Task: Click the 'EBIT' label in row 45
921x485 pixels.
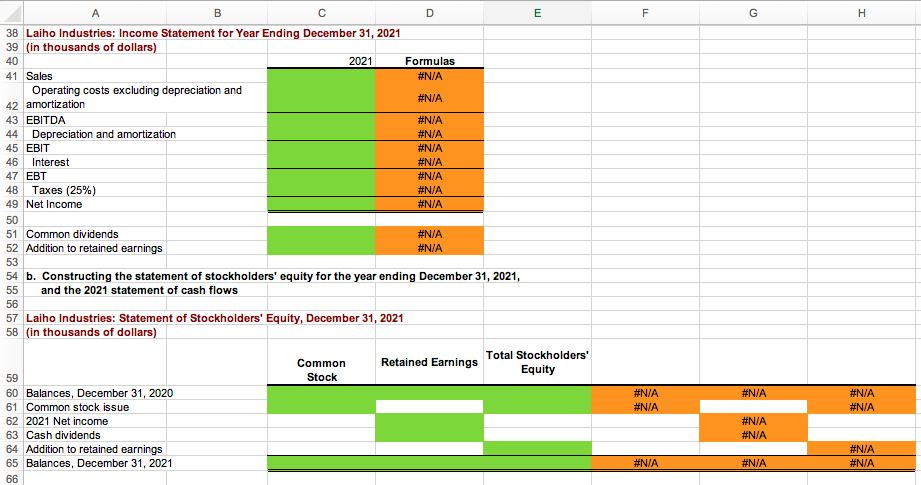Action: [x=38, y=148]
